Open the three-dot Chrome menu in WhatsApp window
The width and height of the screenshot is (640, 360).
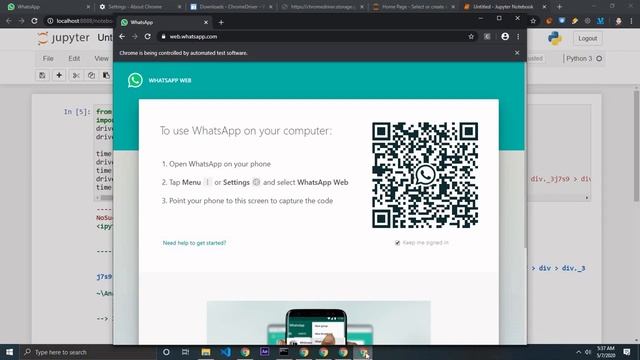(x=518, y=37)
